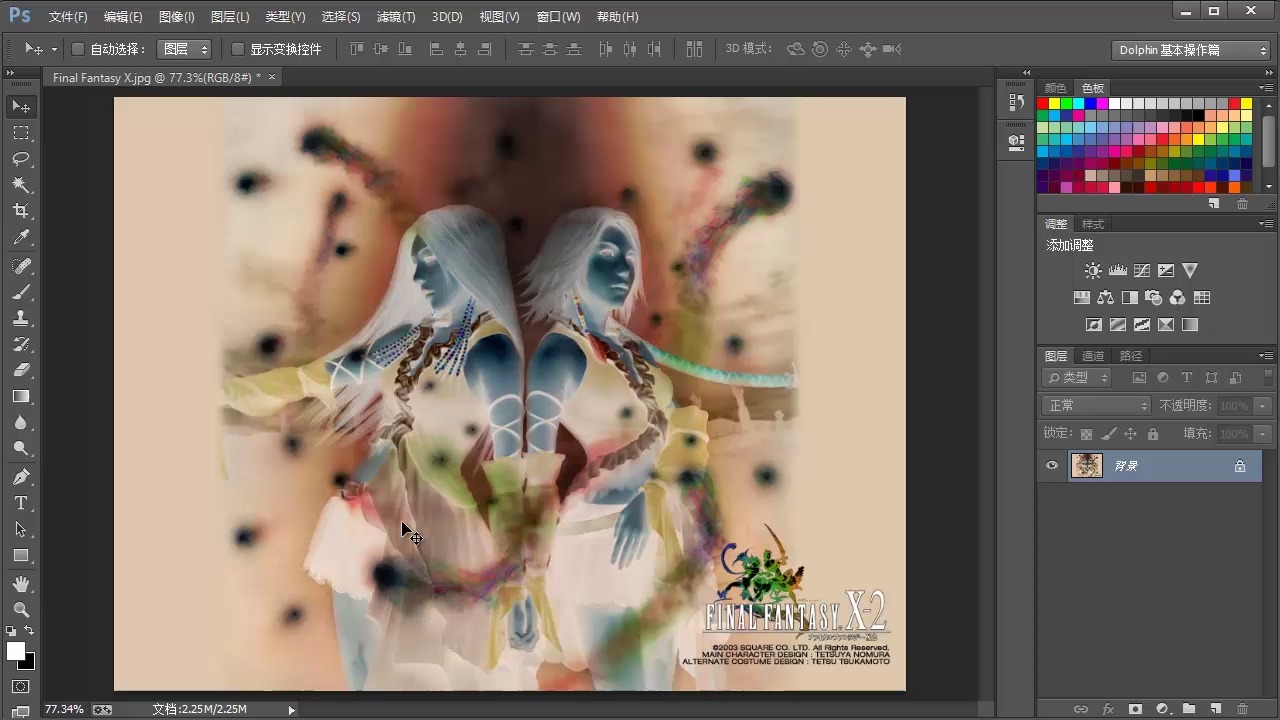
Task: Select the Lasso tool
Action: pyautogui.click(x=21, y=159)
